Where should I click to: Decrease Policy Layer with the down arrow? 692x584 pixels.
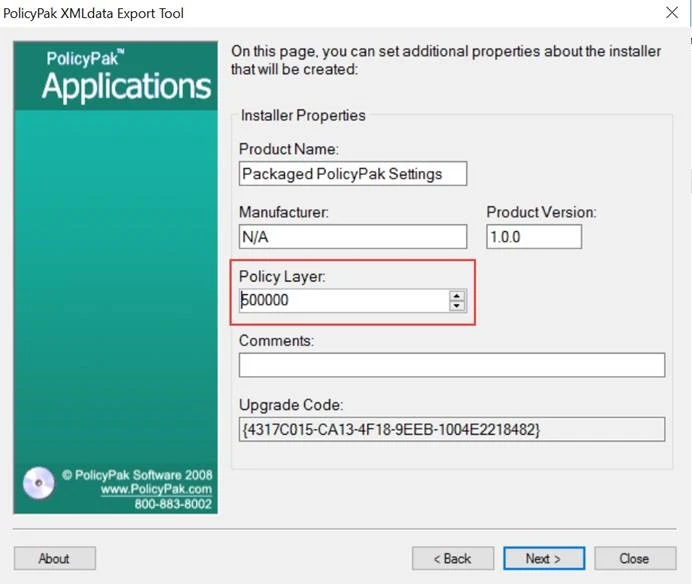point(457,305)
